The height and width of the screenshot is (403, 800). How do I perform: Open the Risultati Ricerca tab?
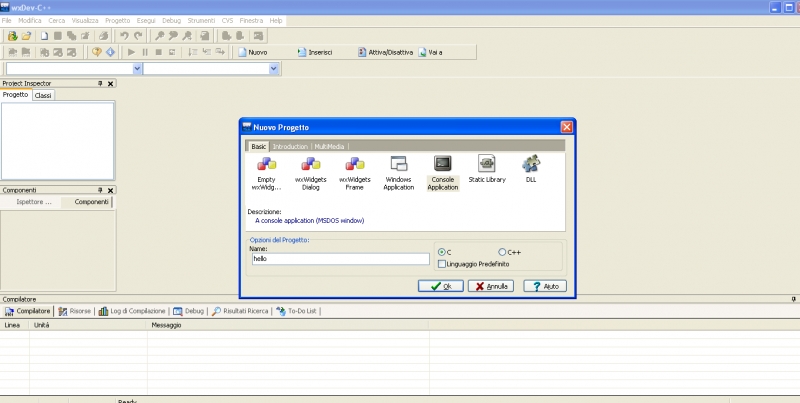[240, 311]
